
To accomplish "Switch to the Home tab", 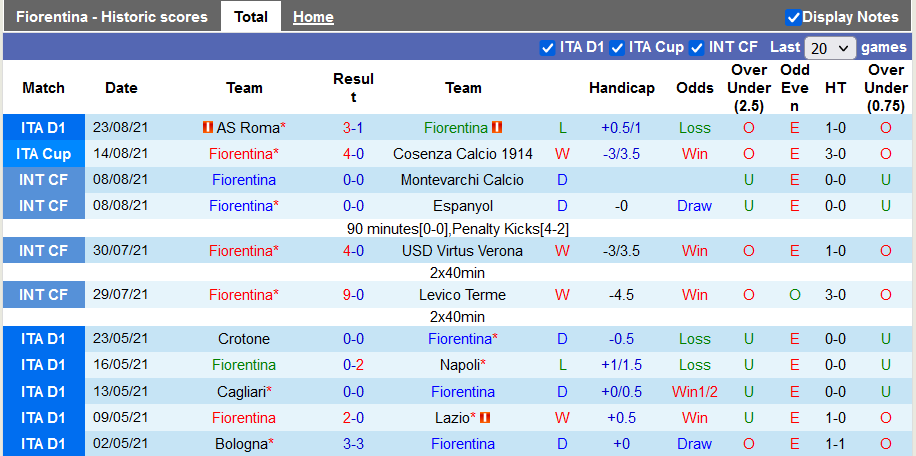I will click(313, 17).
